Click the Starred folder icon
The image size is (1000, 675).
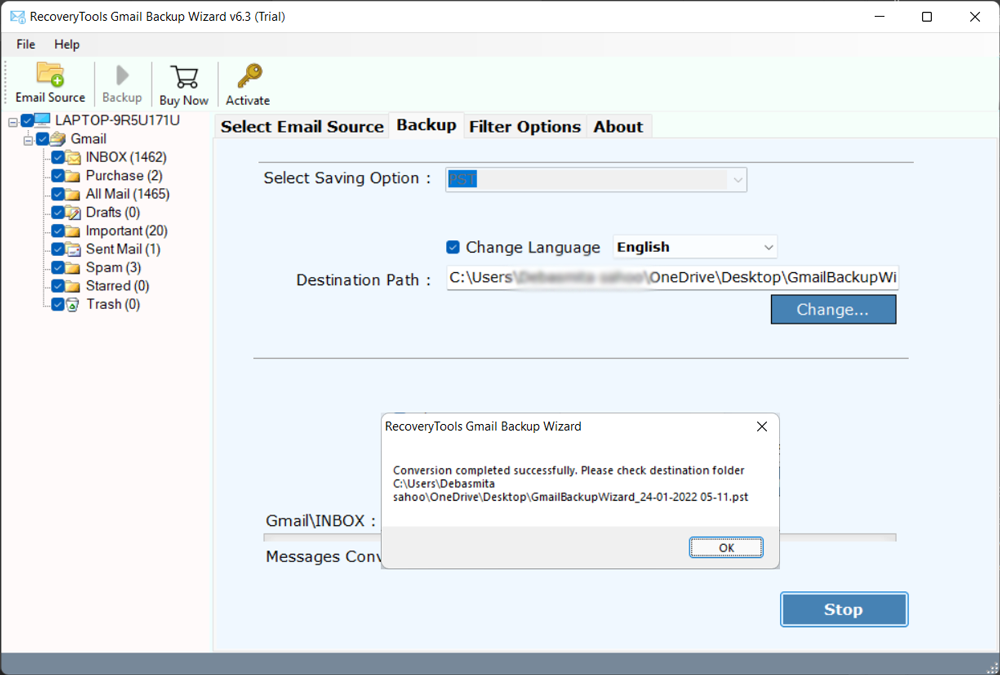(x=73, y=286)
